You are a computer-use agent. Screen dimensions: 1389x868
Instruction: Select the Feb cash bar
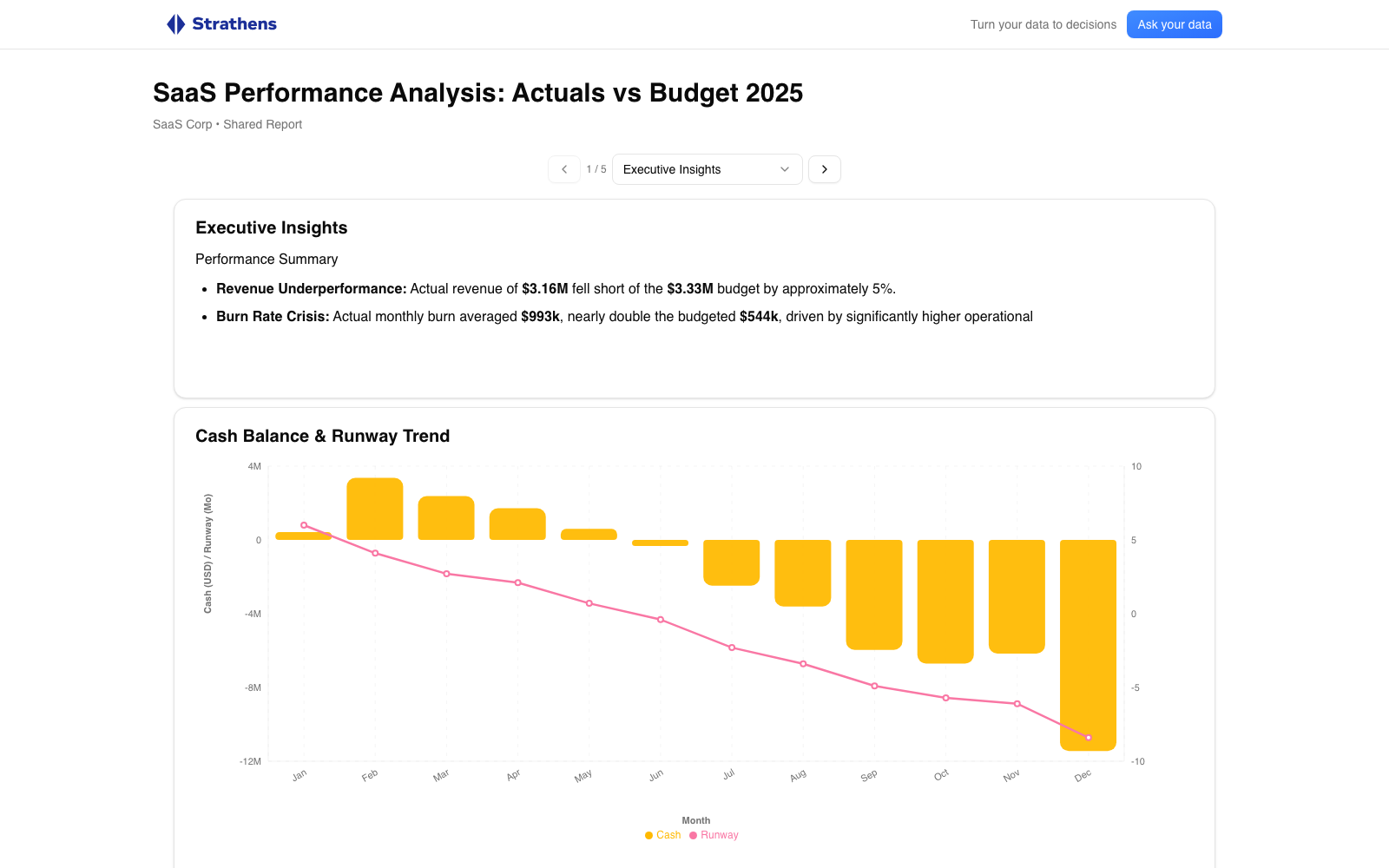[375, 509]
